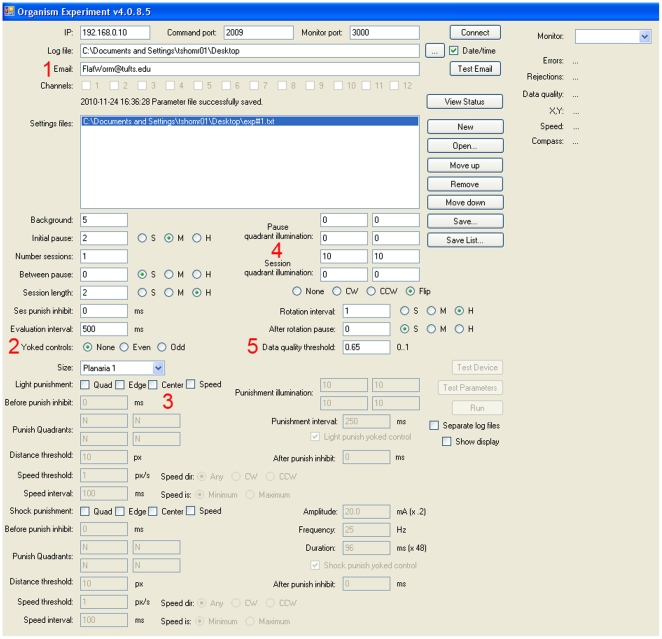This screenshot has height=639, width=662.
Task: Click the Organism Experiment title bar icon
Action: (10, 9)
